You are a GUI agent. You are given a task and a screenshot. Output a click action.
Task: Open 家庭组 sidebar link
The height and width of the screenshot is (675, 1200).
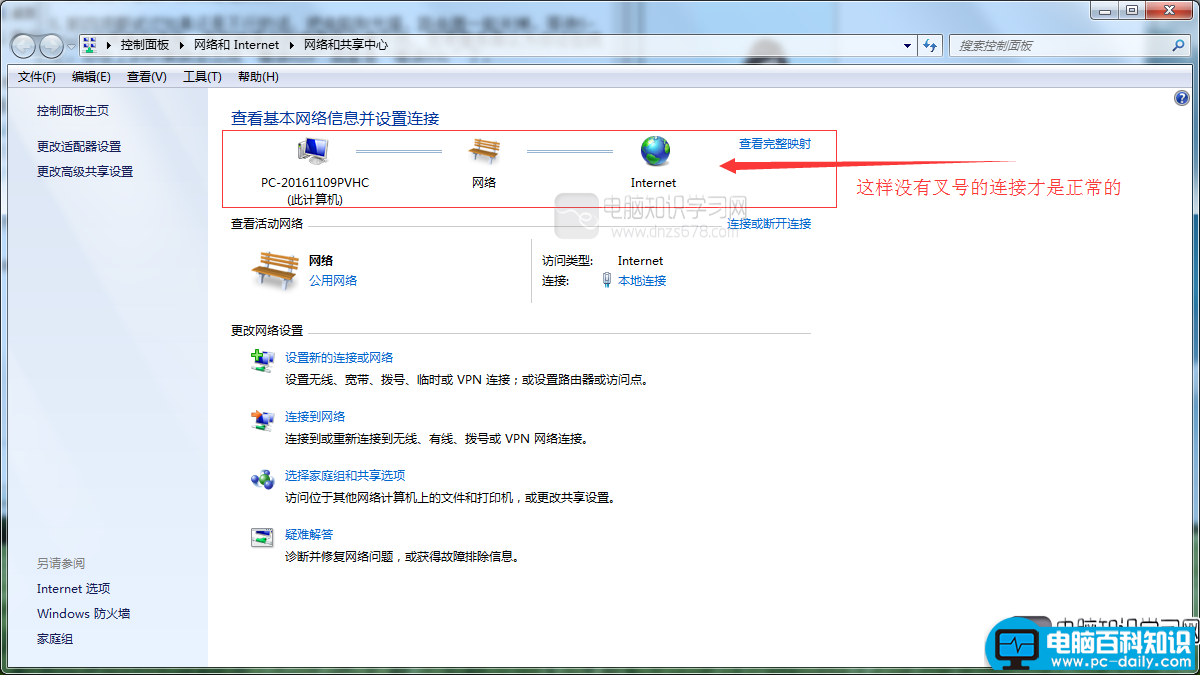click(x=55, y=638)
